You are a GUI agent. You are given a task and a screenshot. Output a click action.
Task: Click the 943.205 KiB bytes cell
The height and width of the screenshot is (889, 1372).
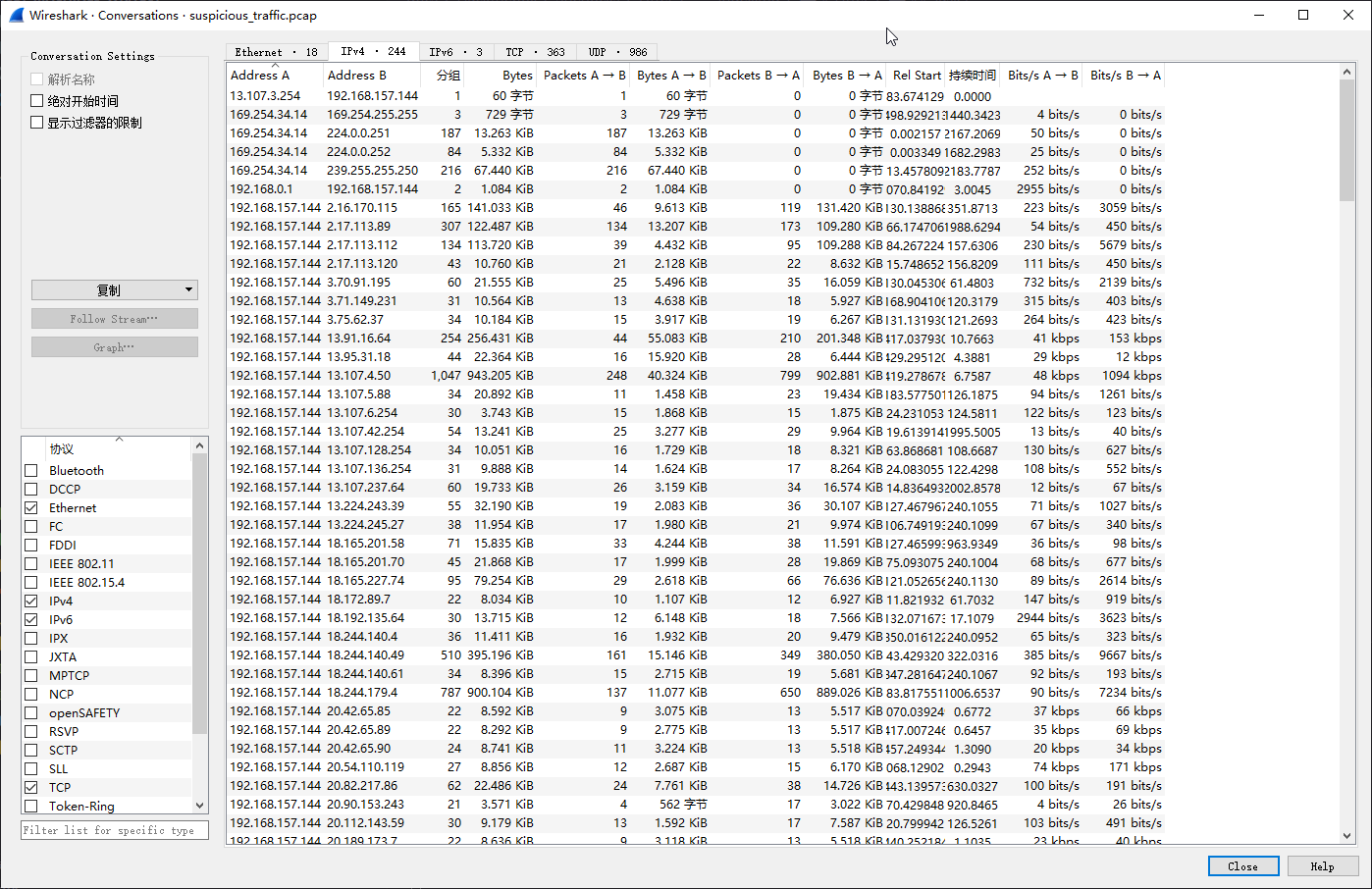click(500, 376)
